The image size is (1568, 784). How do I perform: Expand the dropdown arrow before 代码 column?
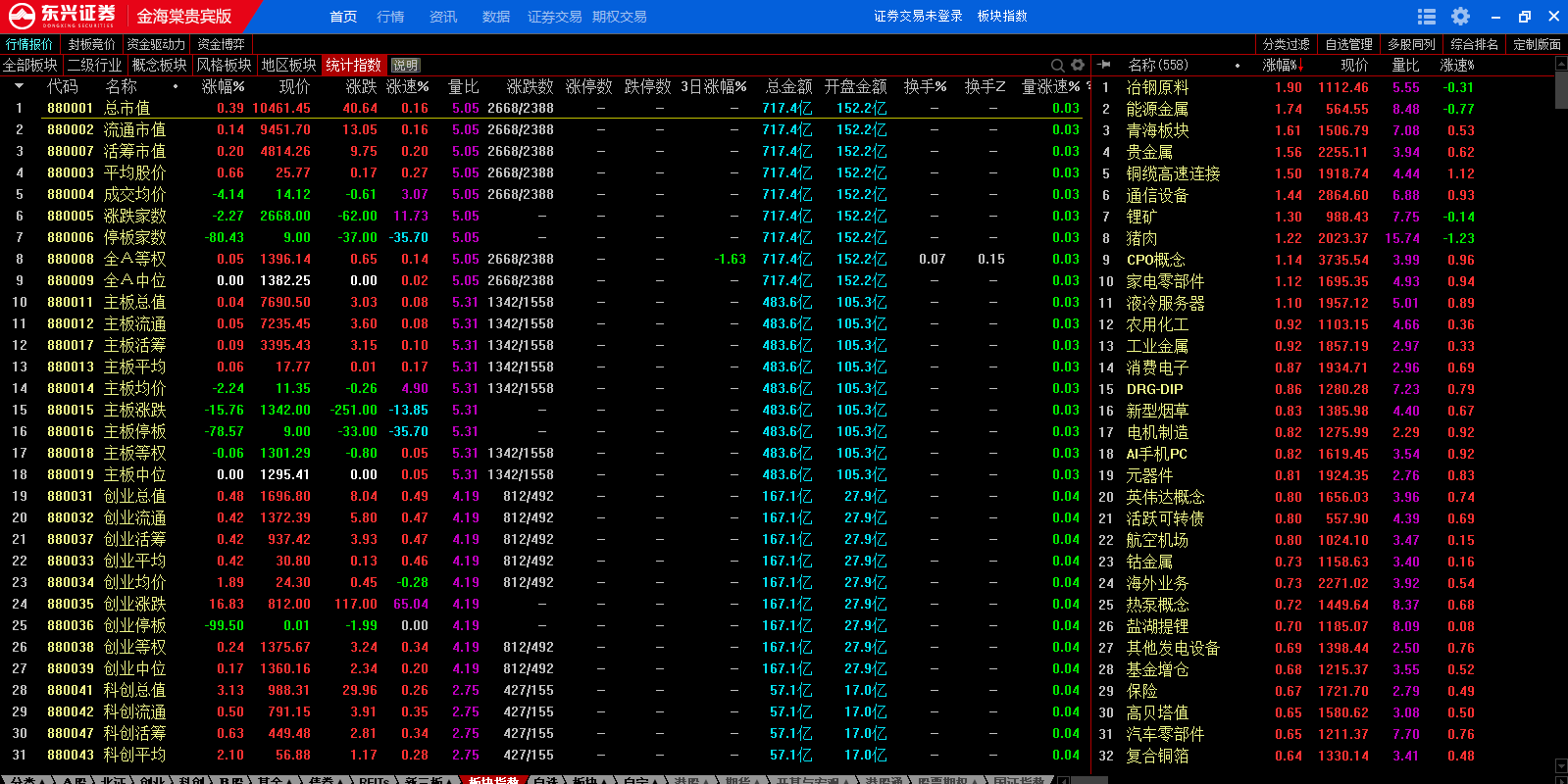point(19,86)
